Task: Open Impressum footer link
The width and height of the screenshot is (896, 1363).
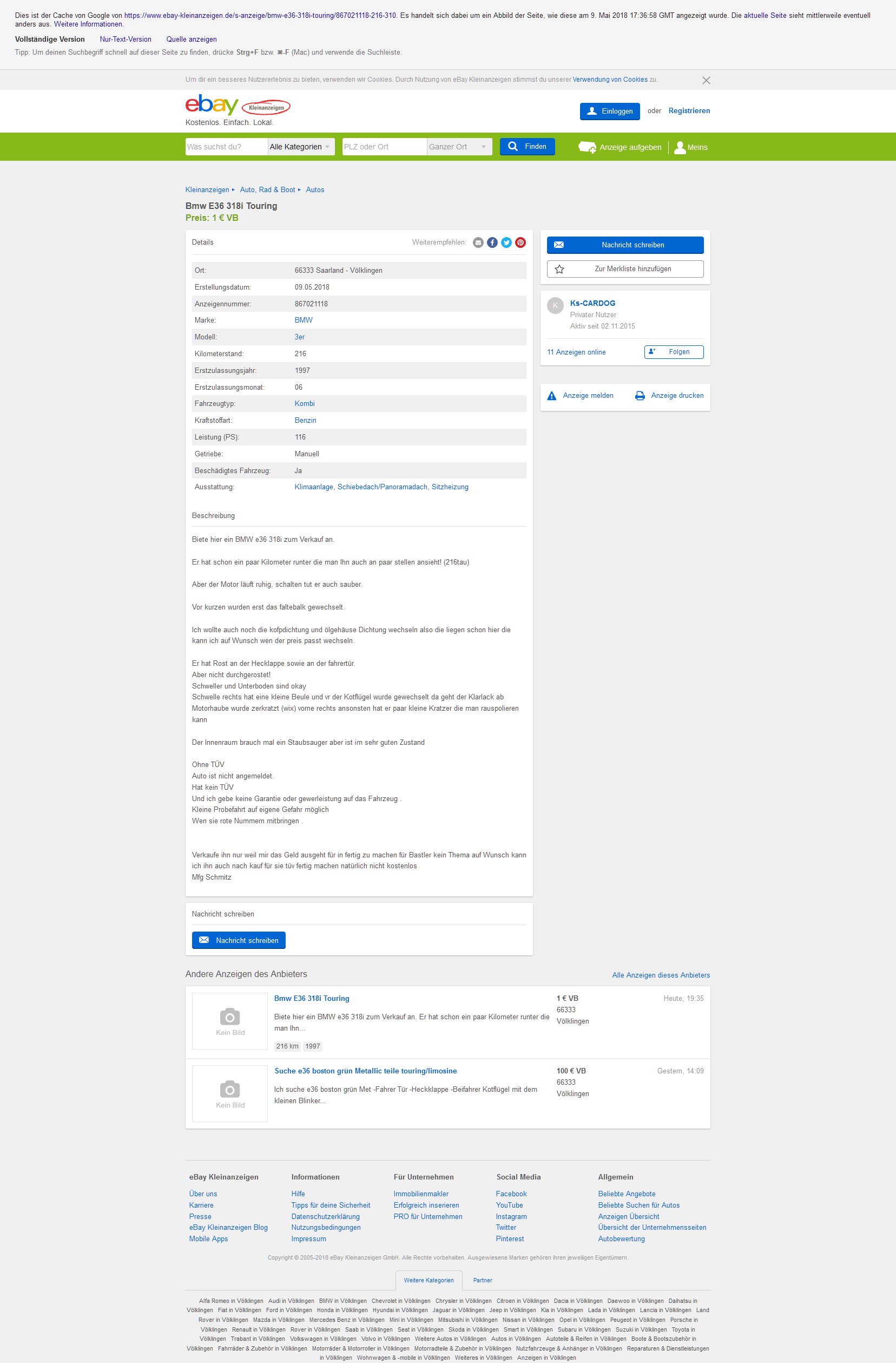Action: [x=308, y=1239]
